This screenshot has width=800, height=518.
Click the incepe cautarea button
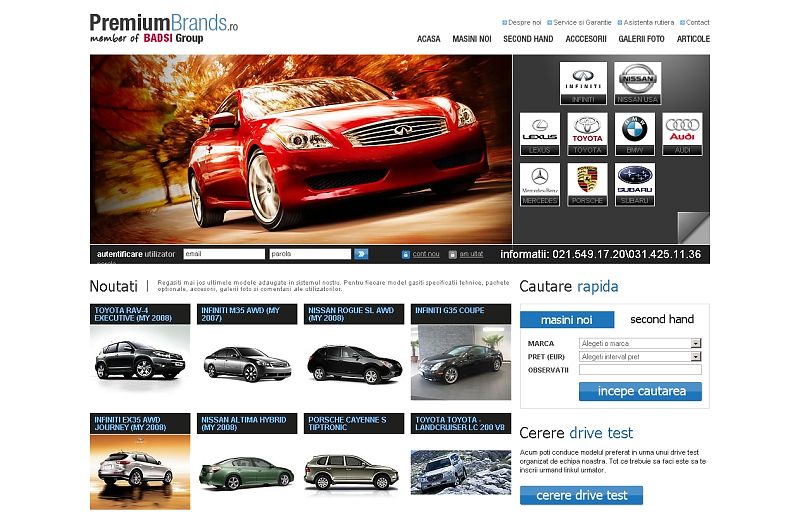pyautogui.click(x=640, y=391)
